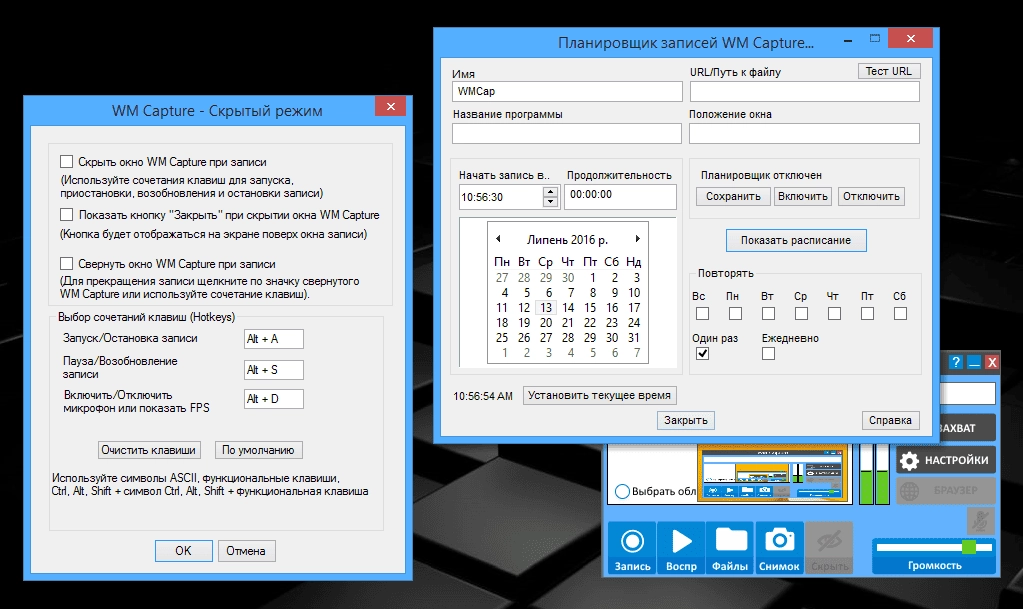Image resolution: width=1023 pixels, height=609 pixels.
Task: Enable 'Скрыть окно WM Capture при записи' checkbox
Action: point(67,161)
